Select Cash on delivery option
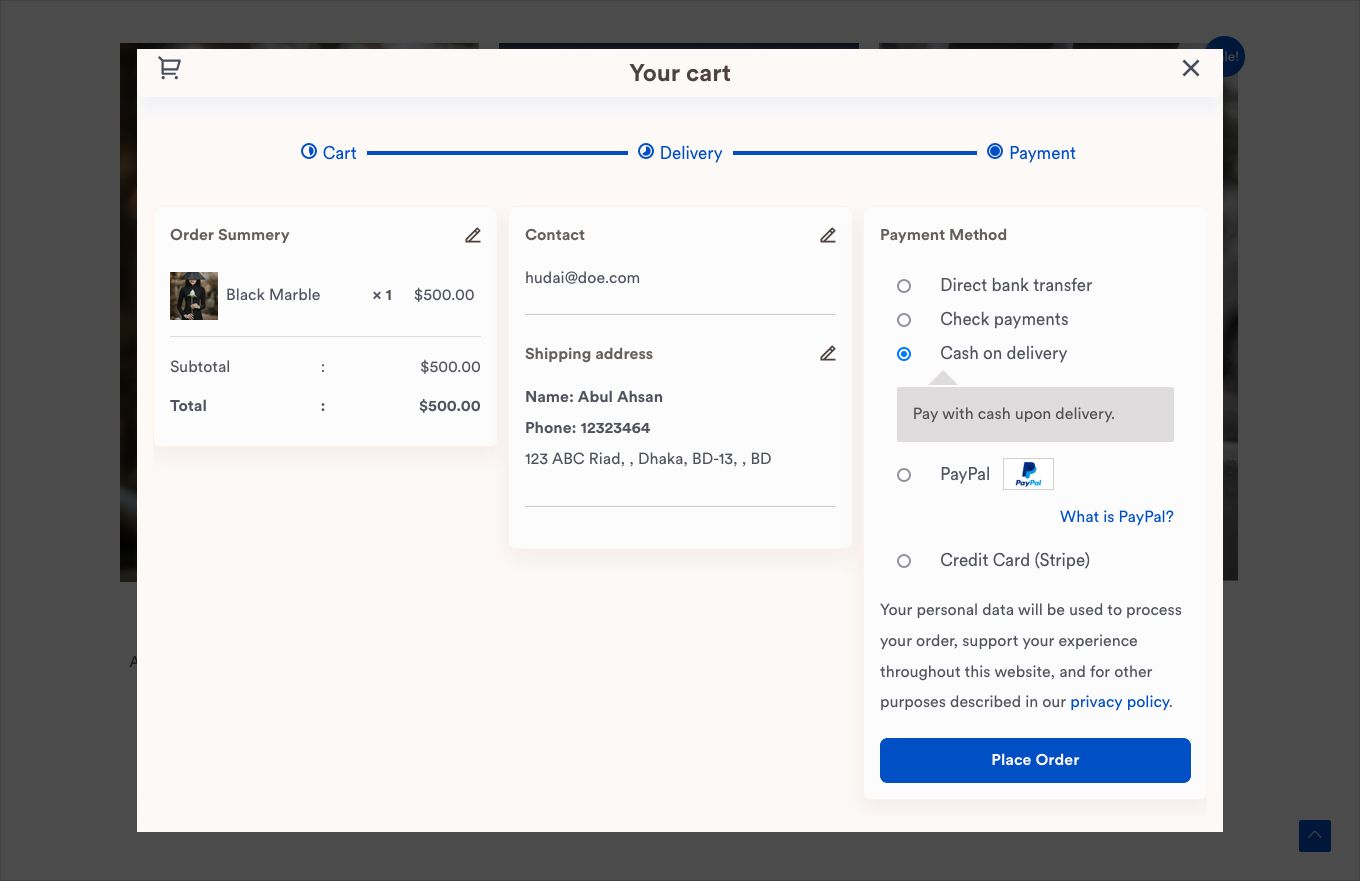The height and width of the screenshot is (881, 1360). pos(904,354)
